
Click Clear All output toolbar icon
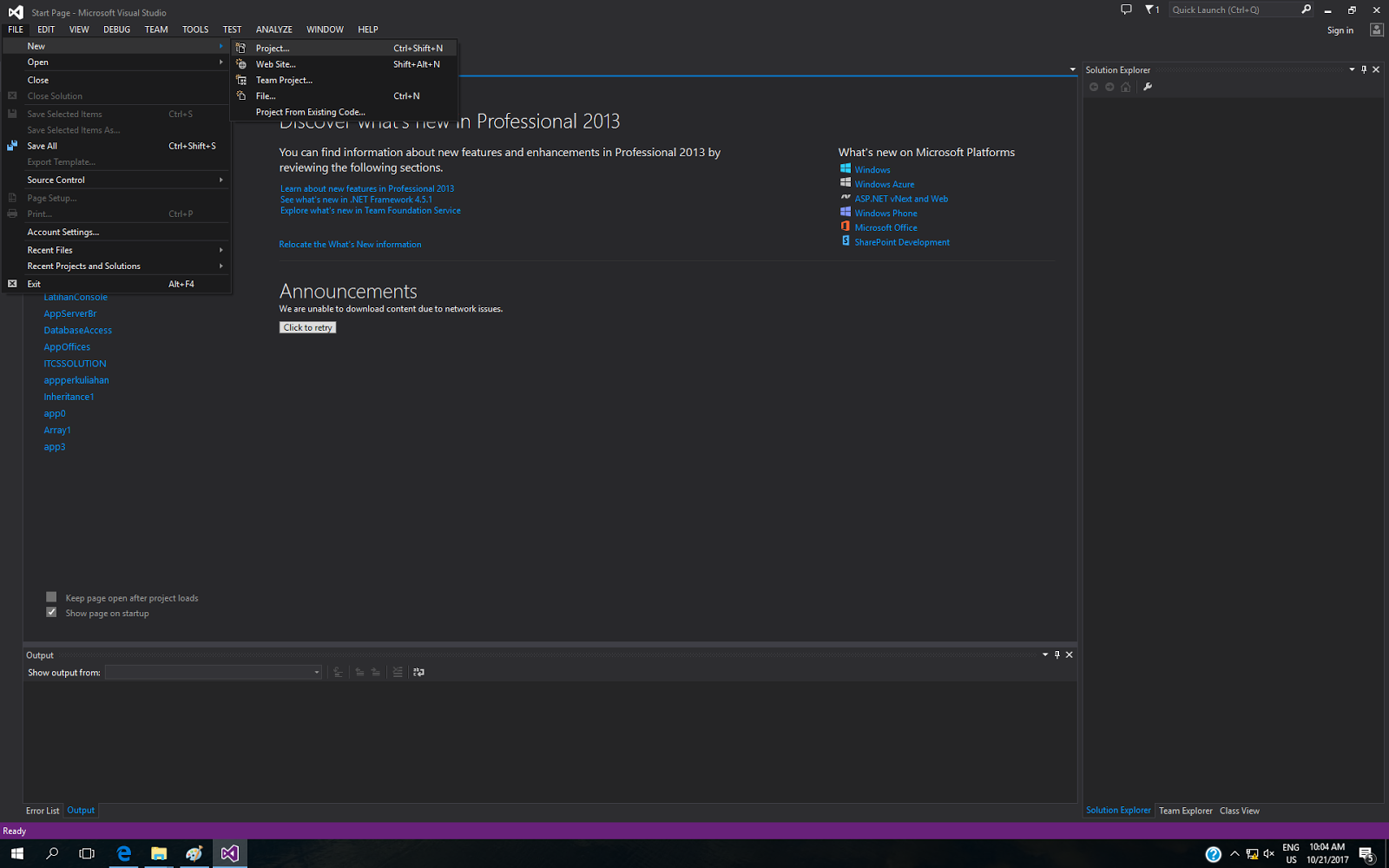(398, 672)
